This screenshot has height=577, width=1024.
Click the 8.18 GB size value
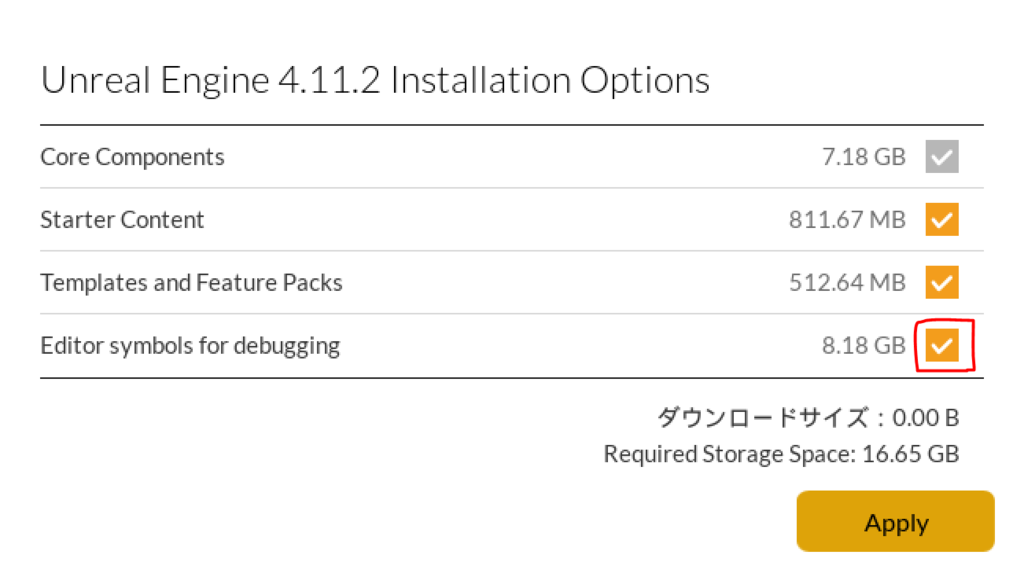click(x=863, y=346)
